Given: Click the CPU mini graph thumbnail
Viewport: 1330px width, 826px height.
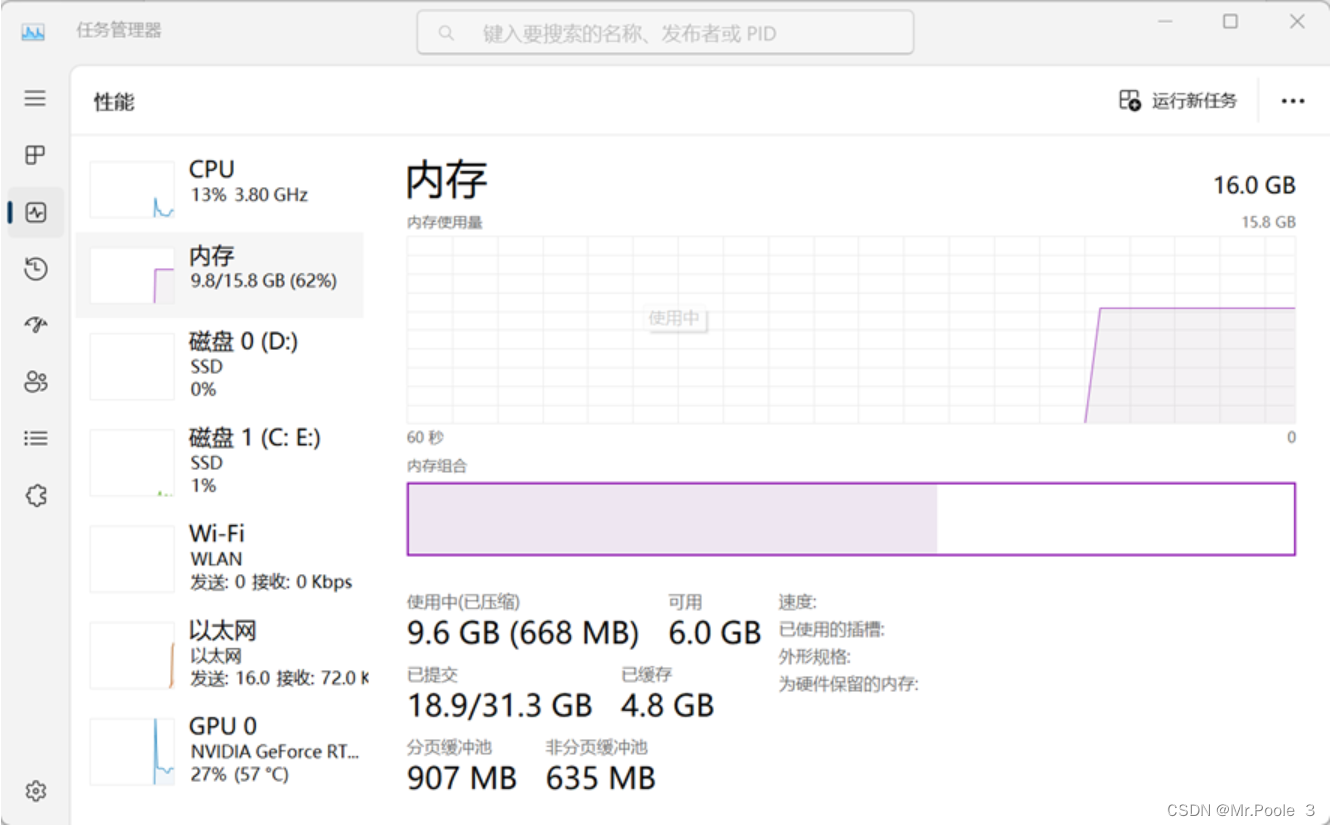Looking at the screenshot, I should [132, 190].
